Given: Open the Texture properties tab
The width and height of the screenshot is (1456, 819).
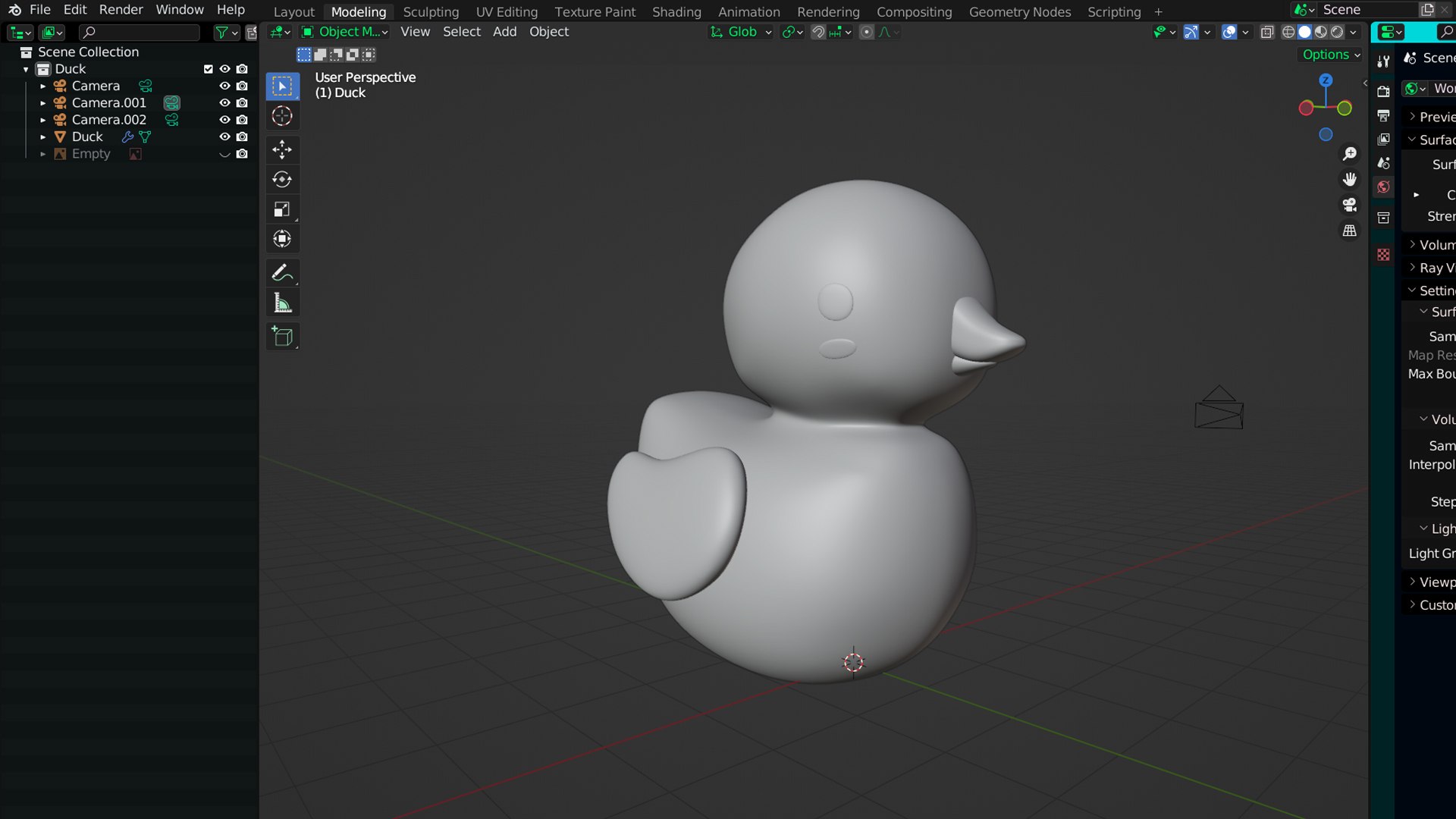Looking at the screenshot, I should (x=1384, y=255).
